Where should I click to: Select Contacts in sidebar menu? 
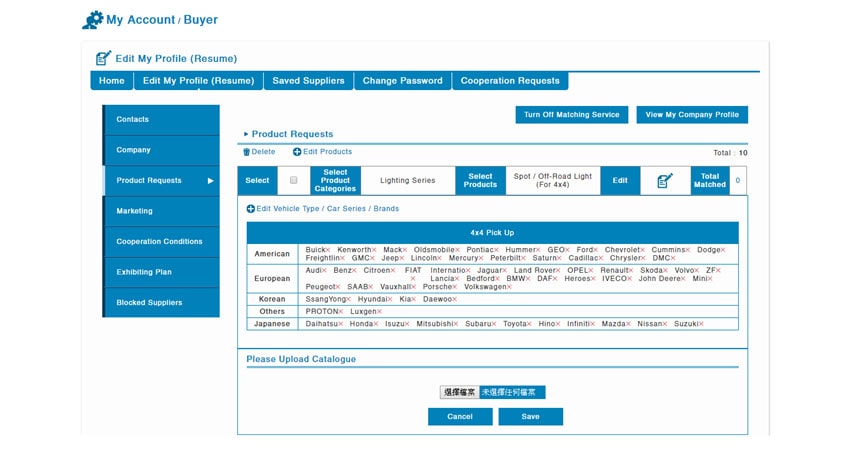pyautogui.click(x=162, y=119)
